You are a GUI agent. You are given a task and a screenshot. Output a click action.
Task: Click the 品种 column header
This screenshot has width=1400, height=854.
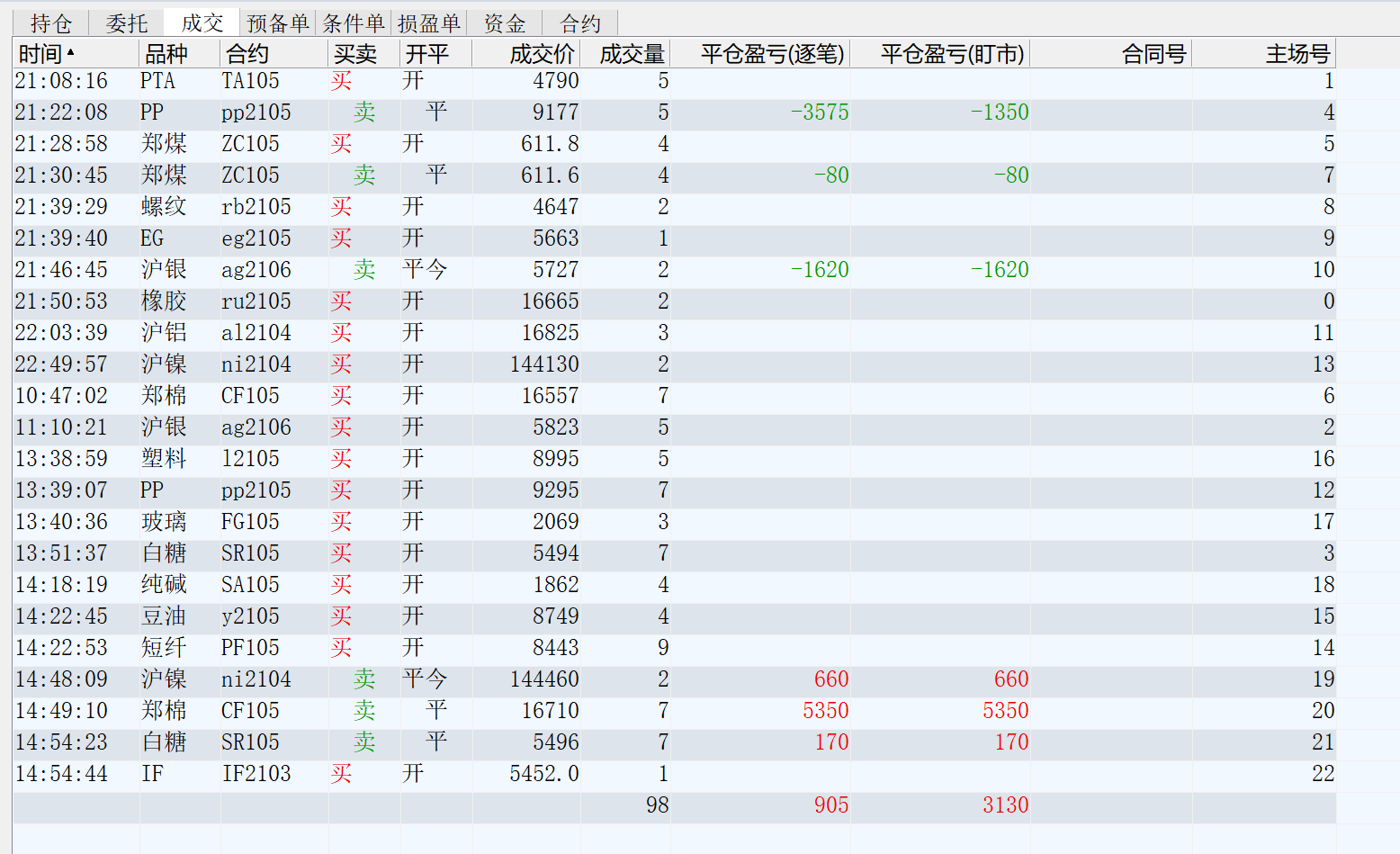tap(180, 54)
